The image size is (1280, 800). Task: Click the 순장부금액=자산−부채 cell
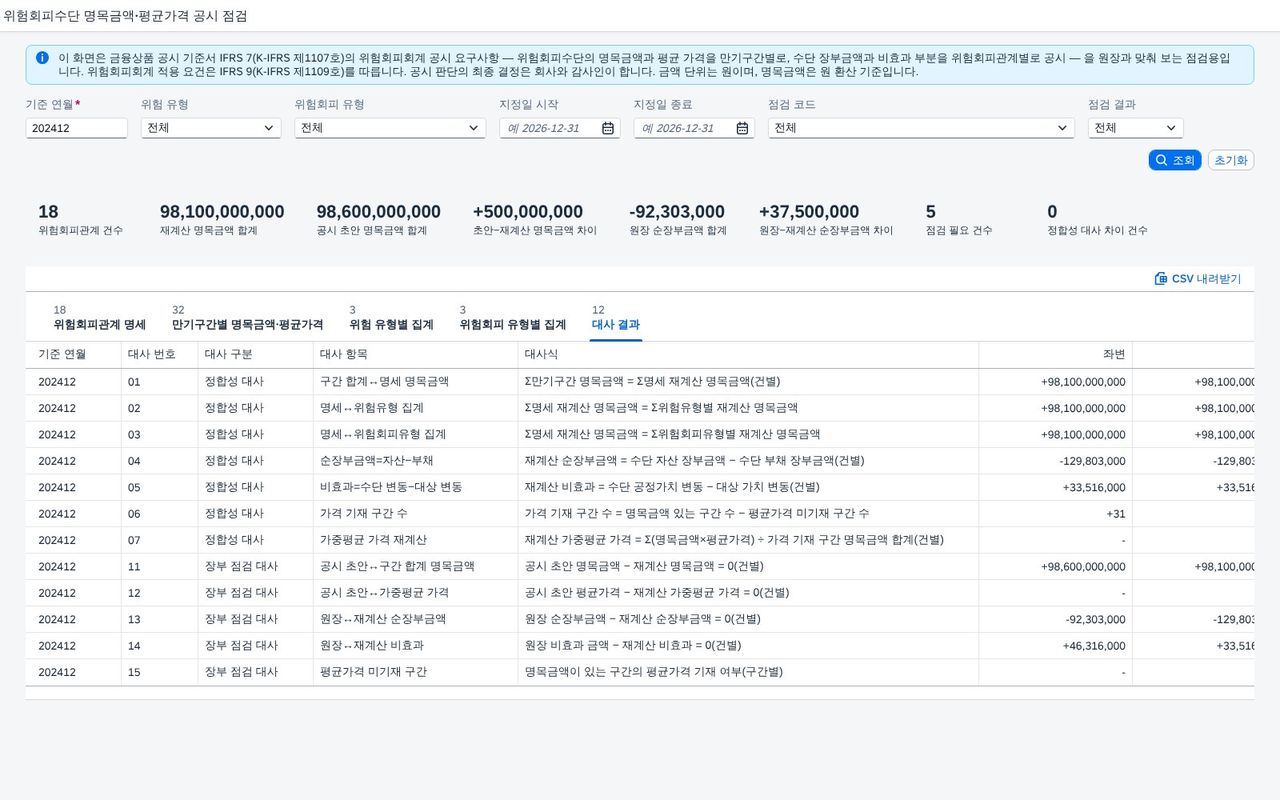(416, 461)
